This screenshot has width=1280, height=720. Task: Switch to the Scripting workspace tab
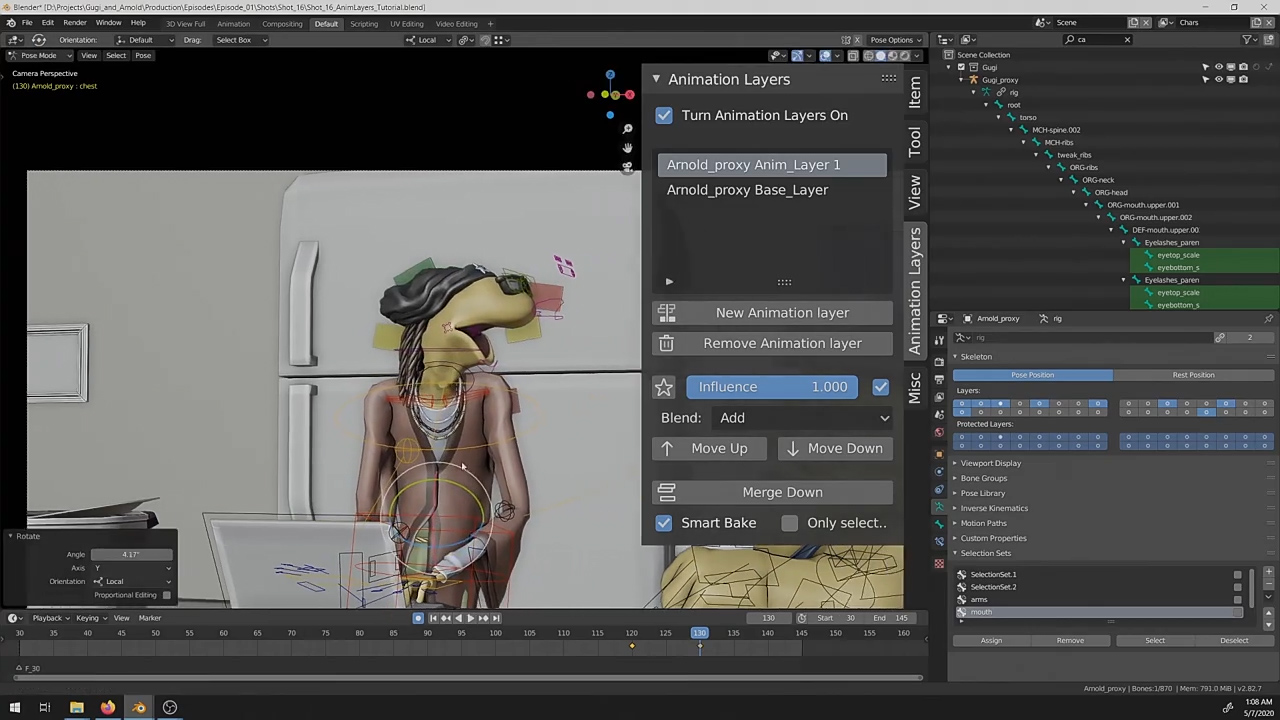click(363, 24)
